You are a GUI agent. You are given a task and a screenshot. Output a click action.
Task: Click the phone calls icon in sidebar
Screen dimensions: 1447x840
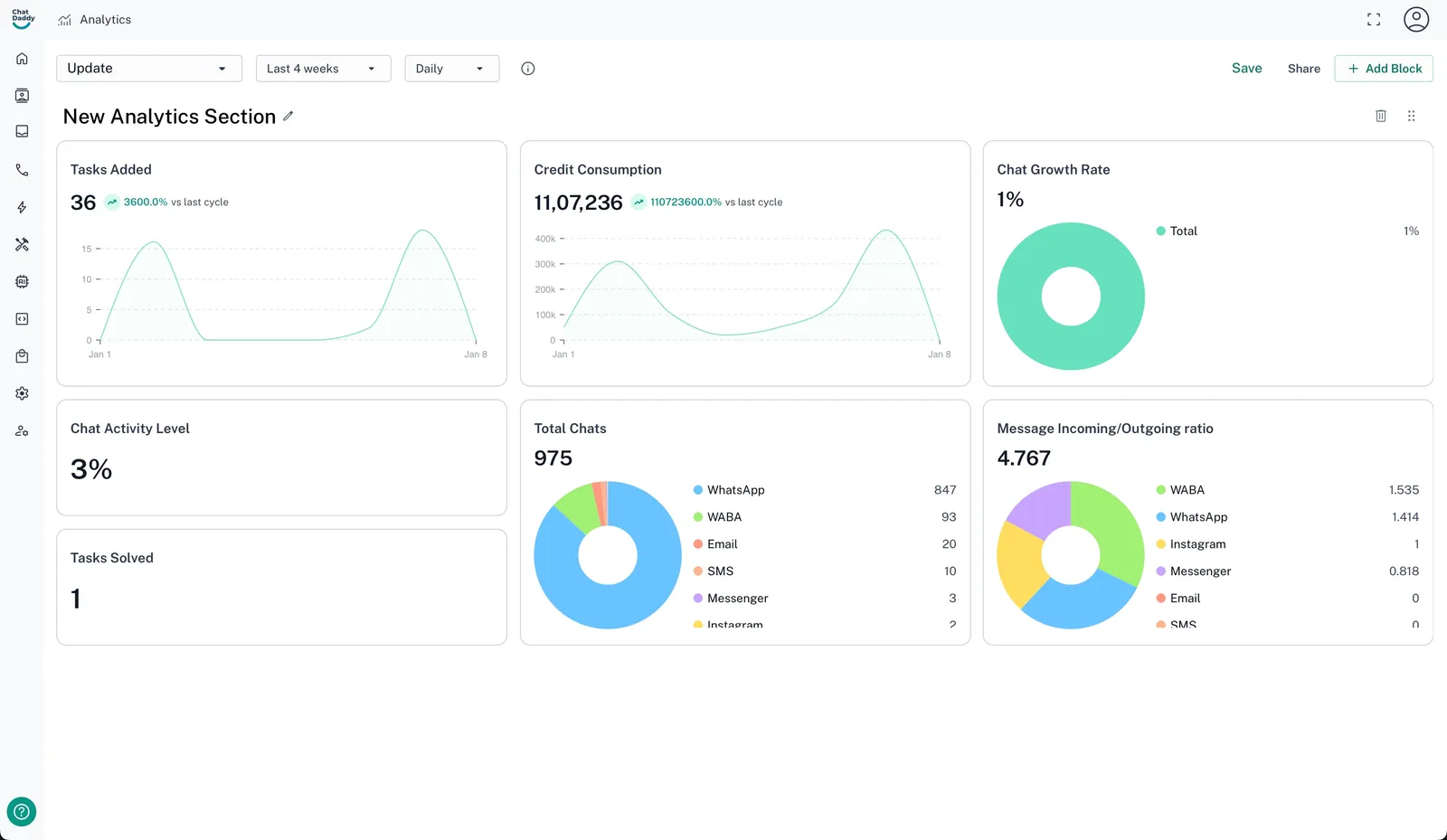22,170
